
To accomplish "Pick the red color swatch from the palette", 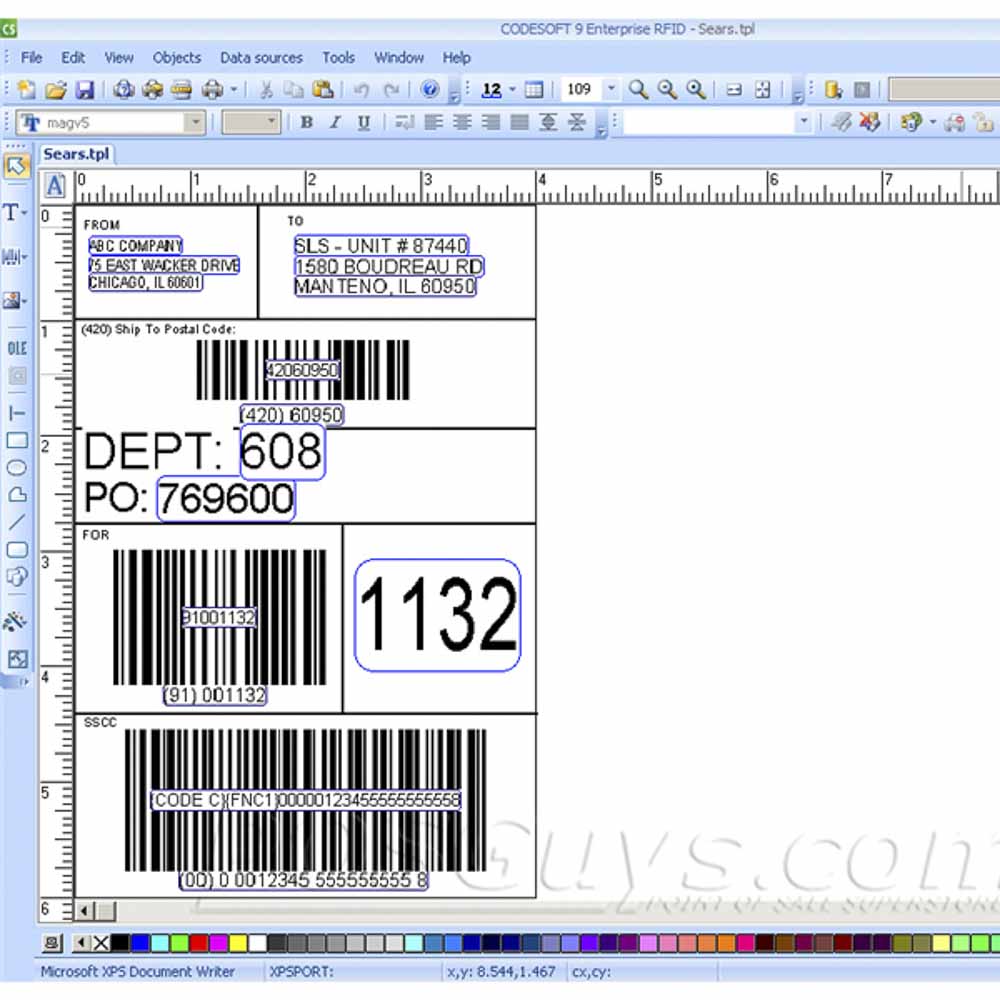I will pyautogui.click(x=198, y=942).
